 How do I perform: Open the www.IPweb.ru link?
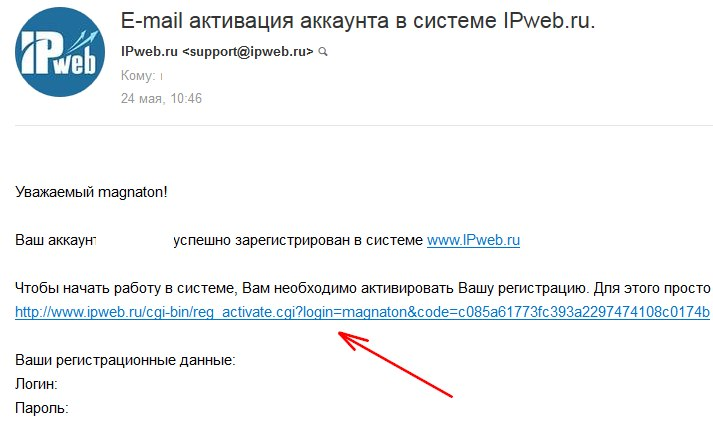click(x=473, y=240)
